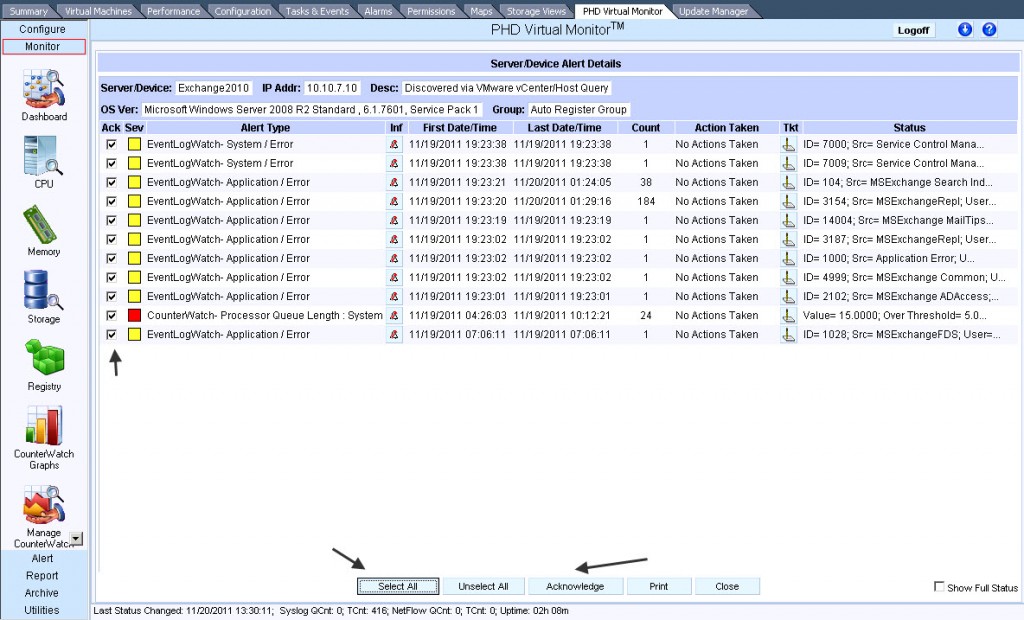Select the CPU monitoring icon
This screenshot has height=620, width=1024.
pyautogui.click(x=42, y=158)
